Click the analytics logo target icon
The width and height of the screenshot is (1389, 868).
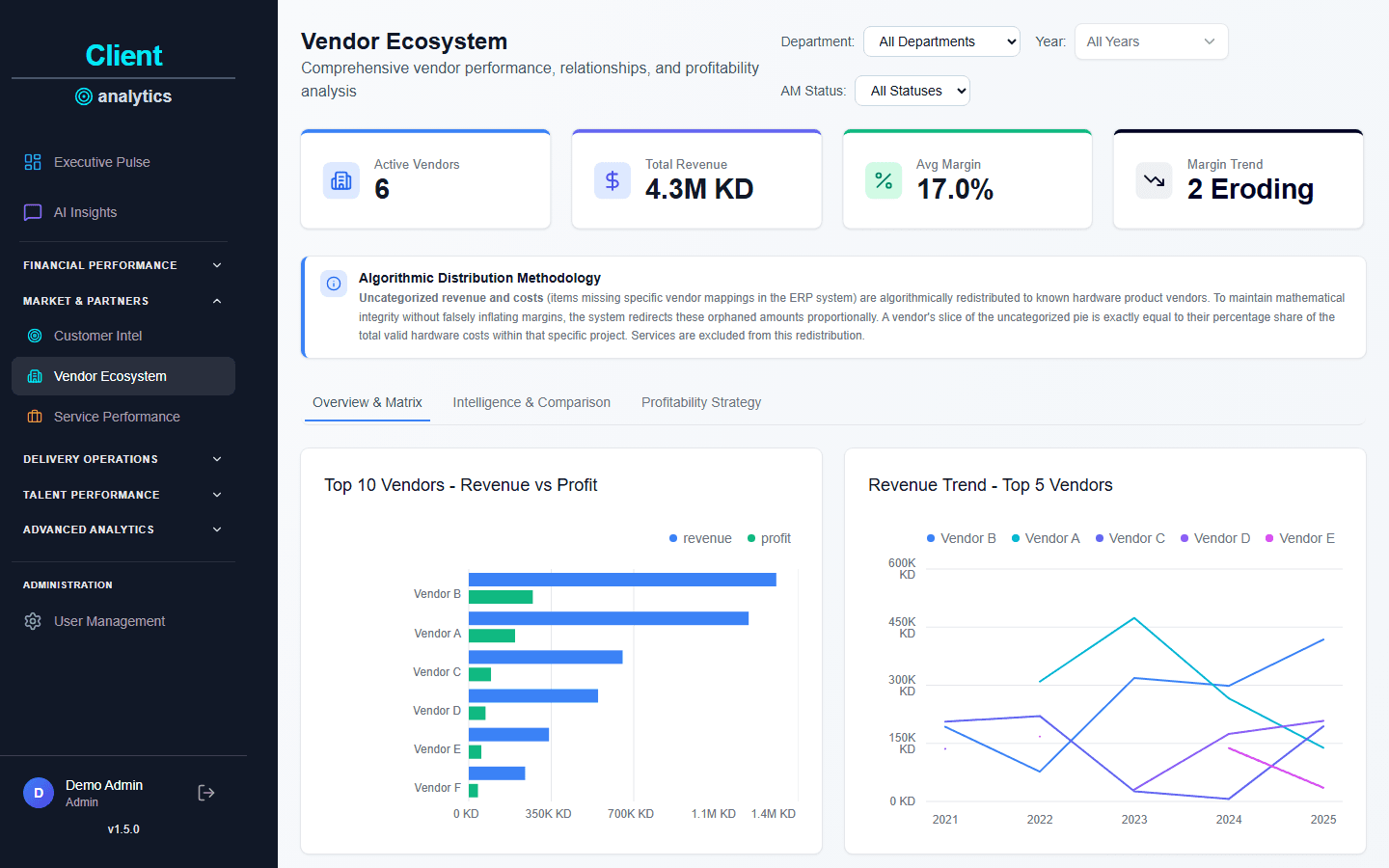point(84,96)
